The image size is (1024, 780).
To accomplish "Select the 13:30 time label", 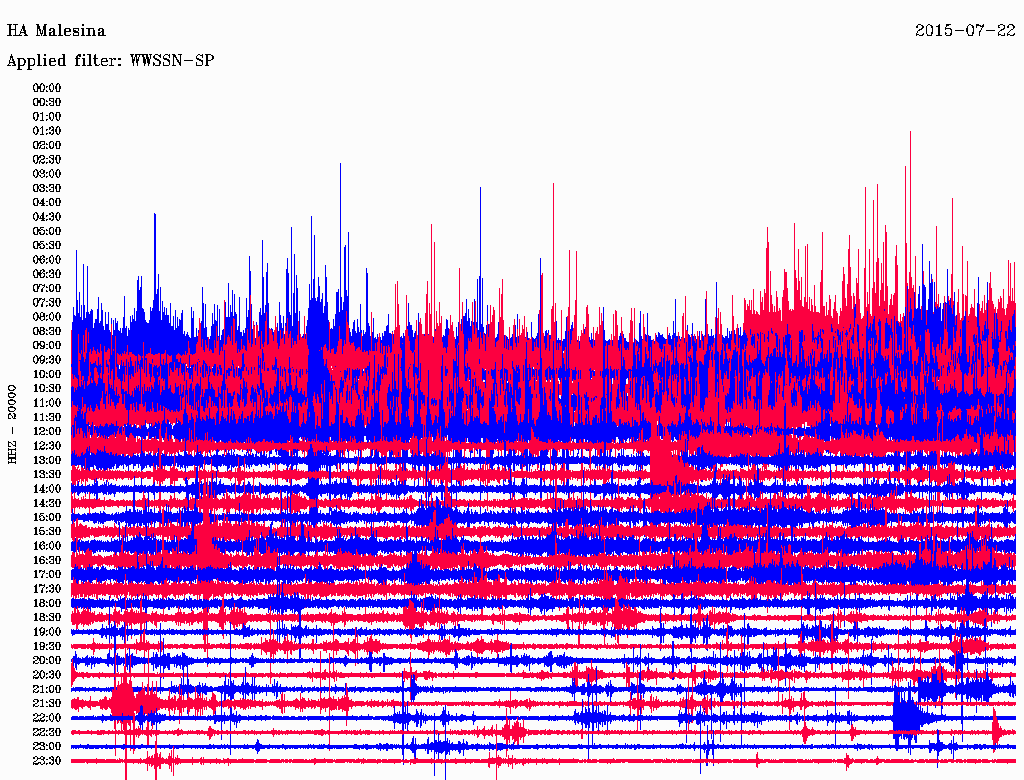I will point(47,475).
